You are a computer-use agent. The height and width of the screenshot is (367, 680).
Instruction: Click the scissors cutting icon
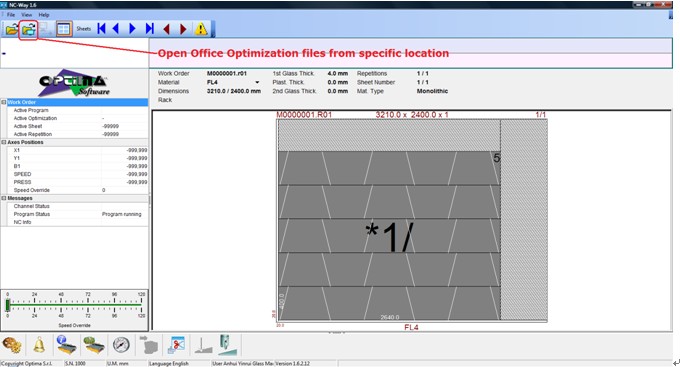(x=177, y=345)
